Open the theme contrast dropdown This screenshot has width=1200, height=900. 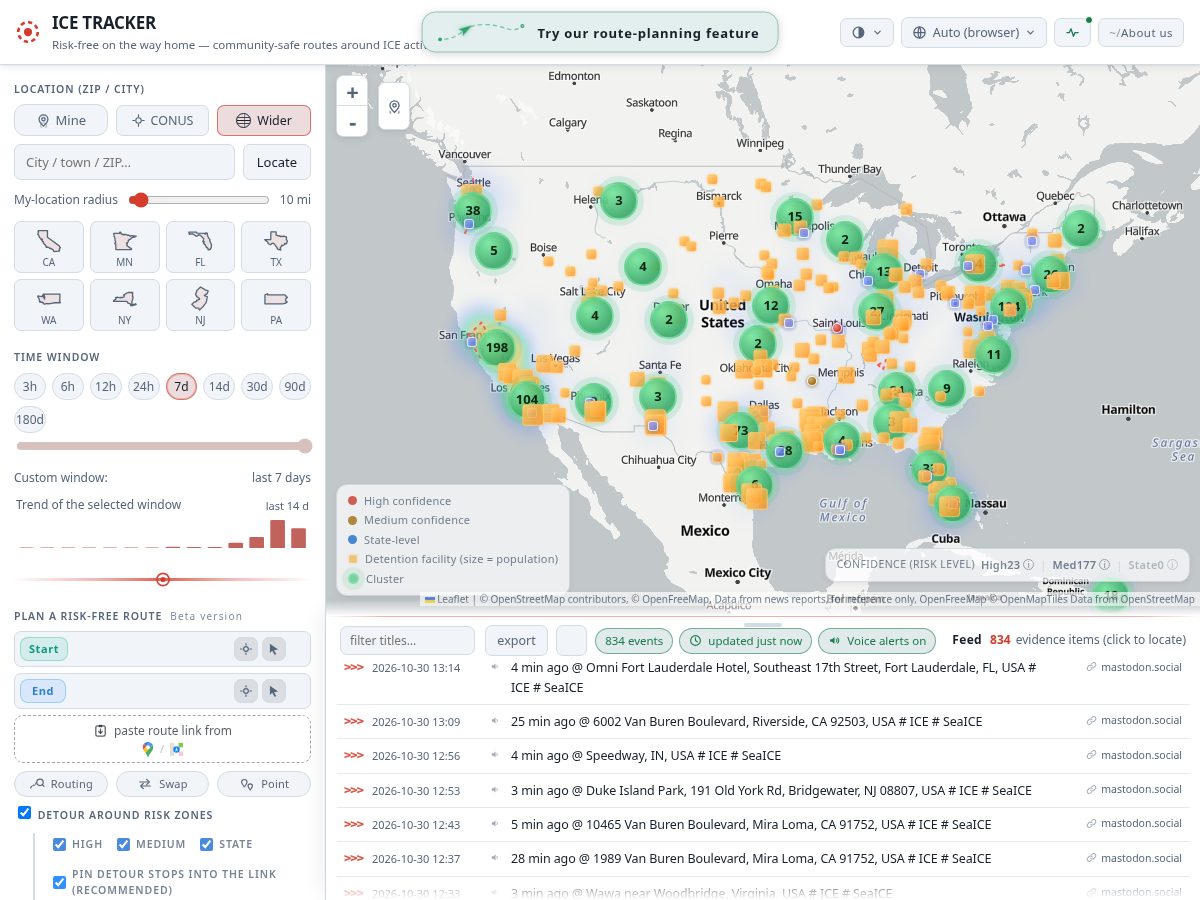coord(867,32)
